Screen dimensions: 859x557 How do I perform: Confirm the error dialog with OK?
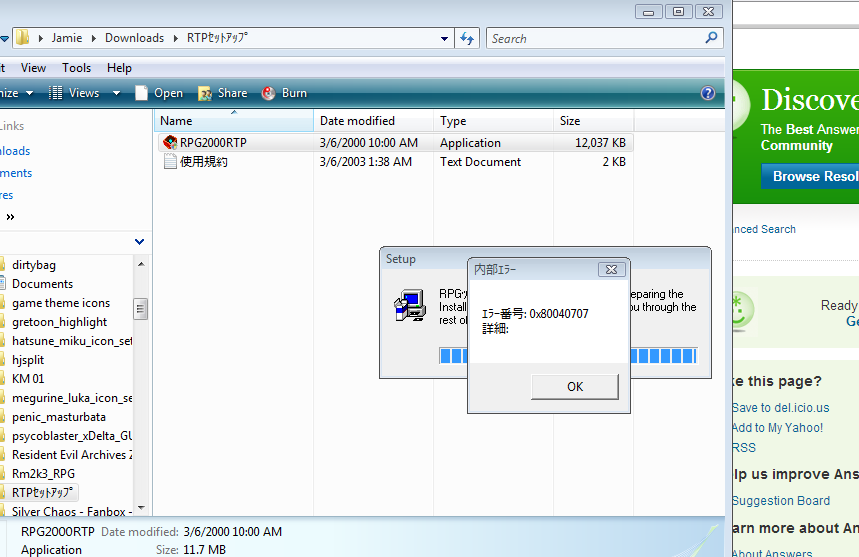tap(575, 387)
